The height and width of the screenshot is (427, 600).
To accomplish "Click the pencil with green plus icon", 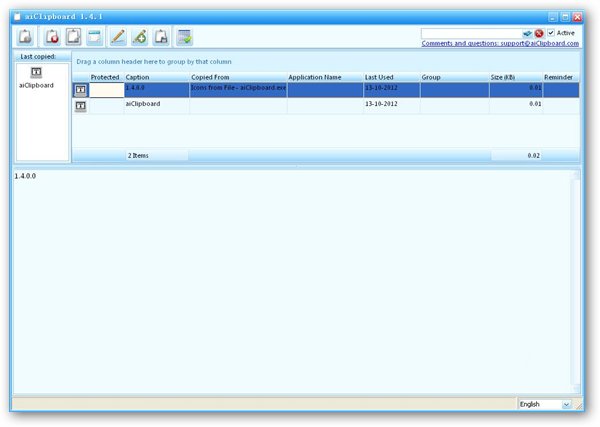I will tap(140, 37).
